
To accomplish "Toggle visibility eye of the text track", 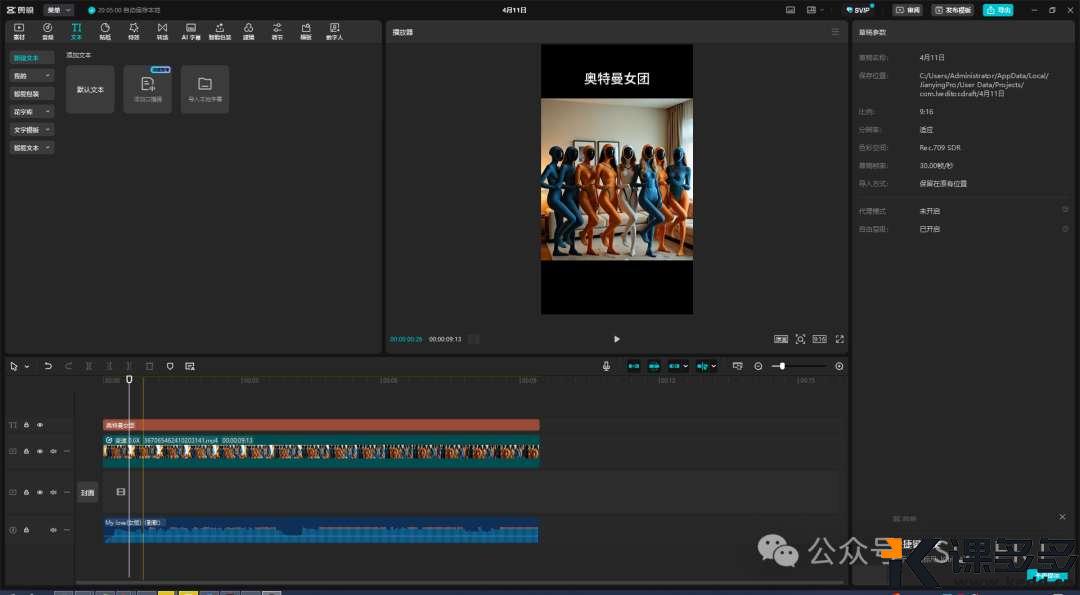I will 40,425.
